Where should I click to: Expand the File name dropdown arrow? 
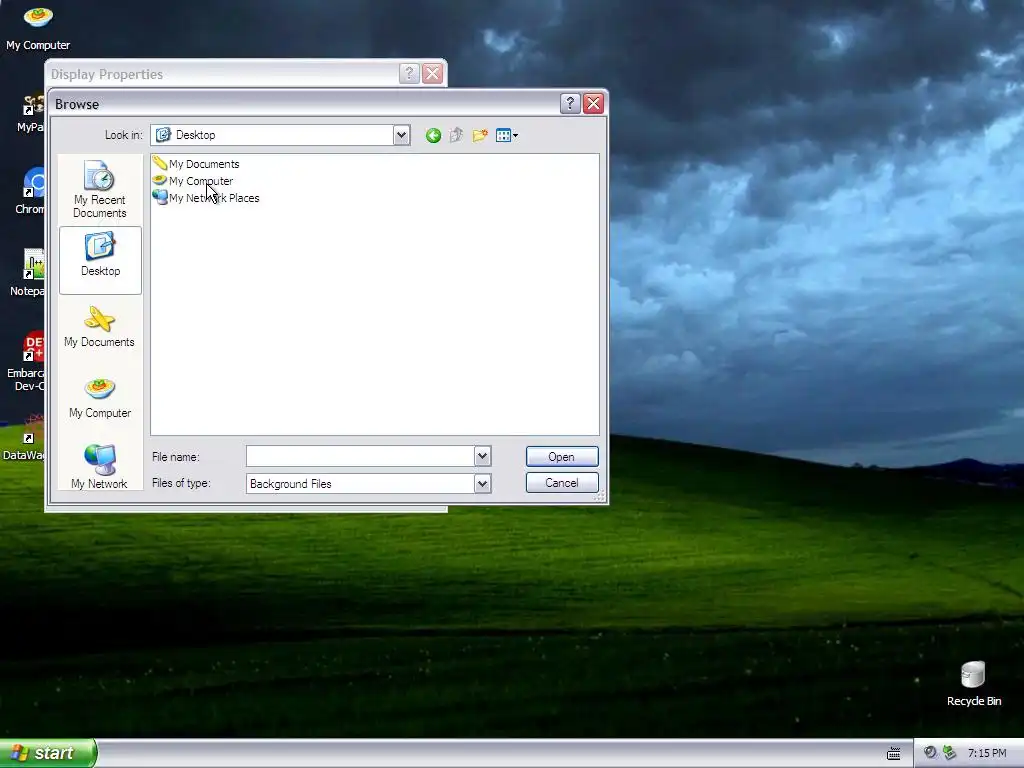pos(483,456)
